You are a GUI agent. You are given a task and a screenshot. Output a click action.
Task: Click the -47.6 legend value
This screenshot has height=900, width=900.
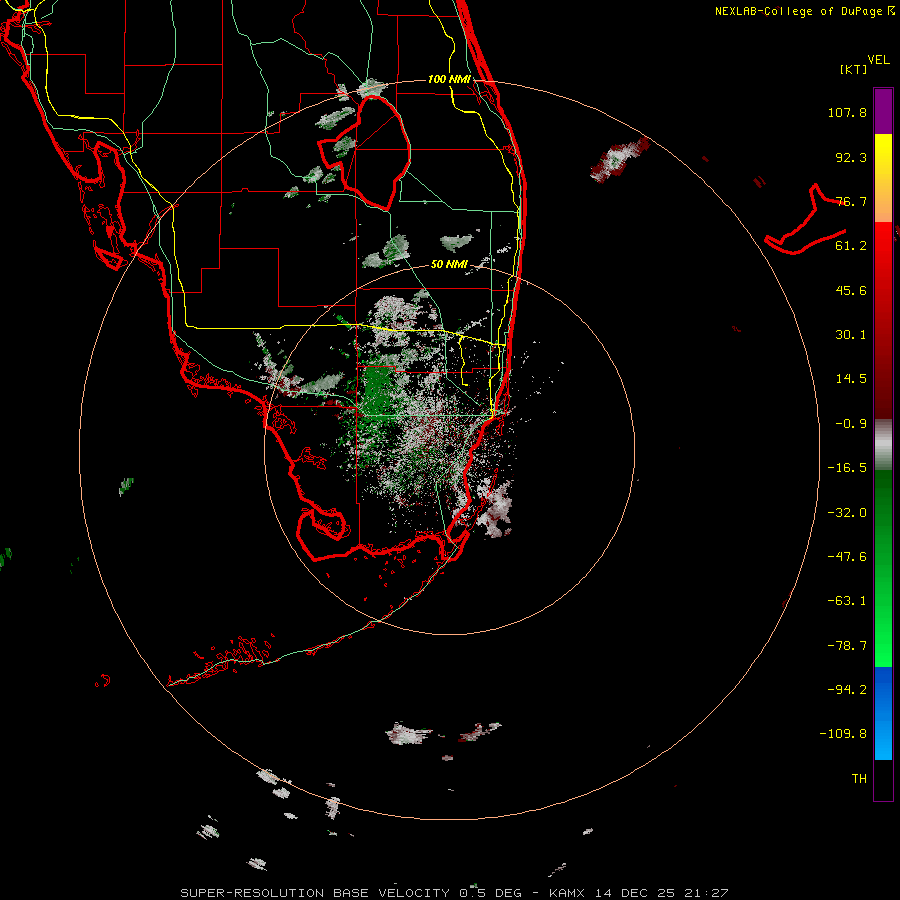(847, 557)
